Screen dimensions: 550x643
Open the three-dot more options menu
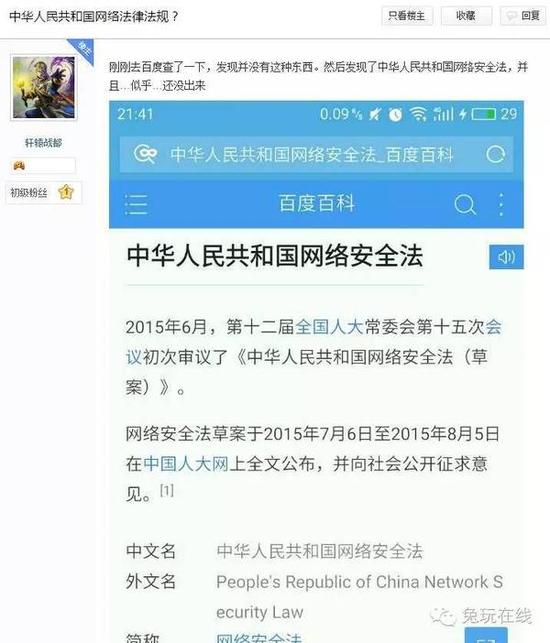pos(501,204)
